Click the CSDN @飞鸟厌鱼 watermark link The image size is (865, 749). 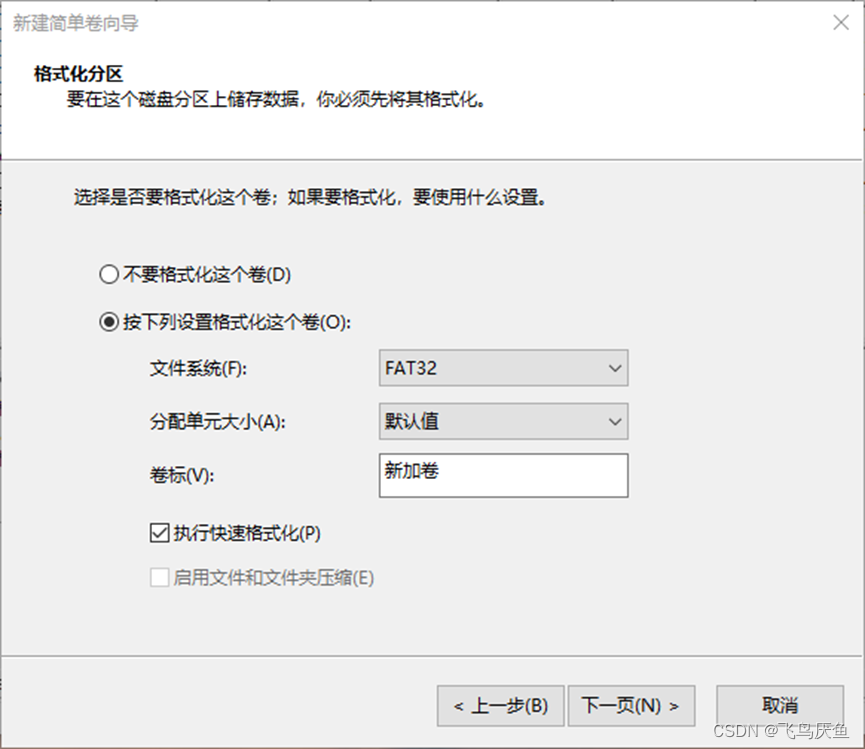[782, 733]
